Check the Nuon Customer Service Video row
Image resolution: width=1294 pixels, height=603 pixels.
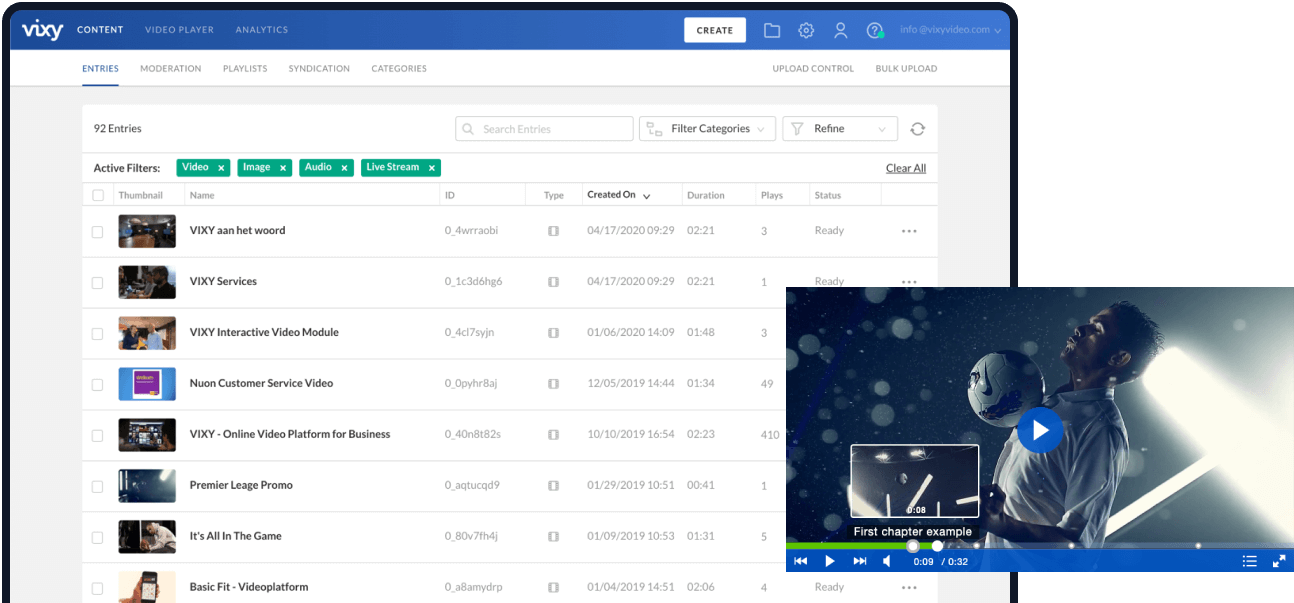tap(98, 385)
